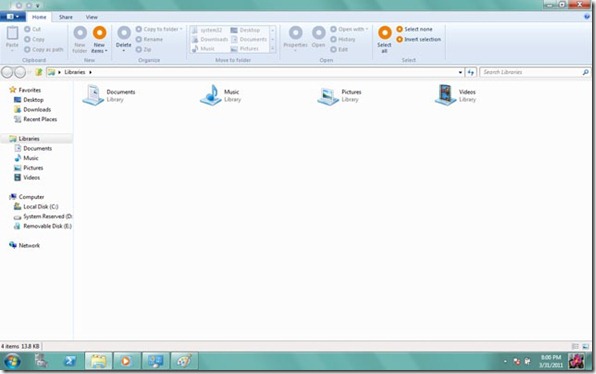Click the Properties ribbon button
Viewport: 596px width, 374px height.
pyautogui.click(x=295, y=39)
